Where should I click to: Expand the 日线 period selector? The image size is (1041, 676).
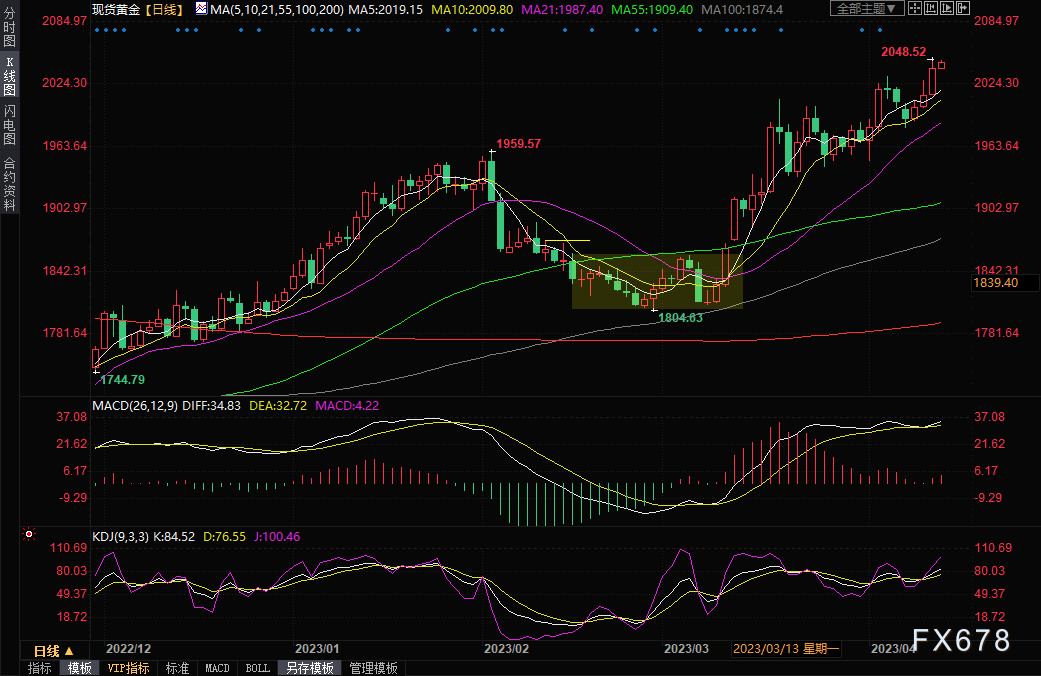click(54, 650)
